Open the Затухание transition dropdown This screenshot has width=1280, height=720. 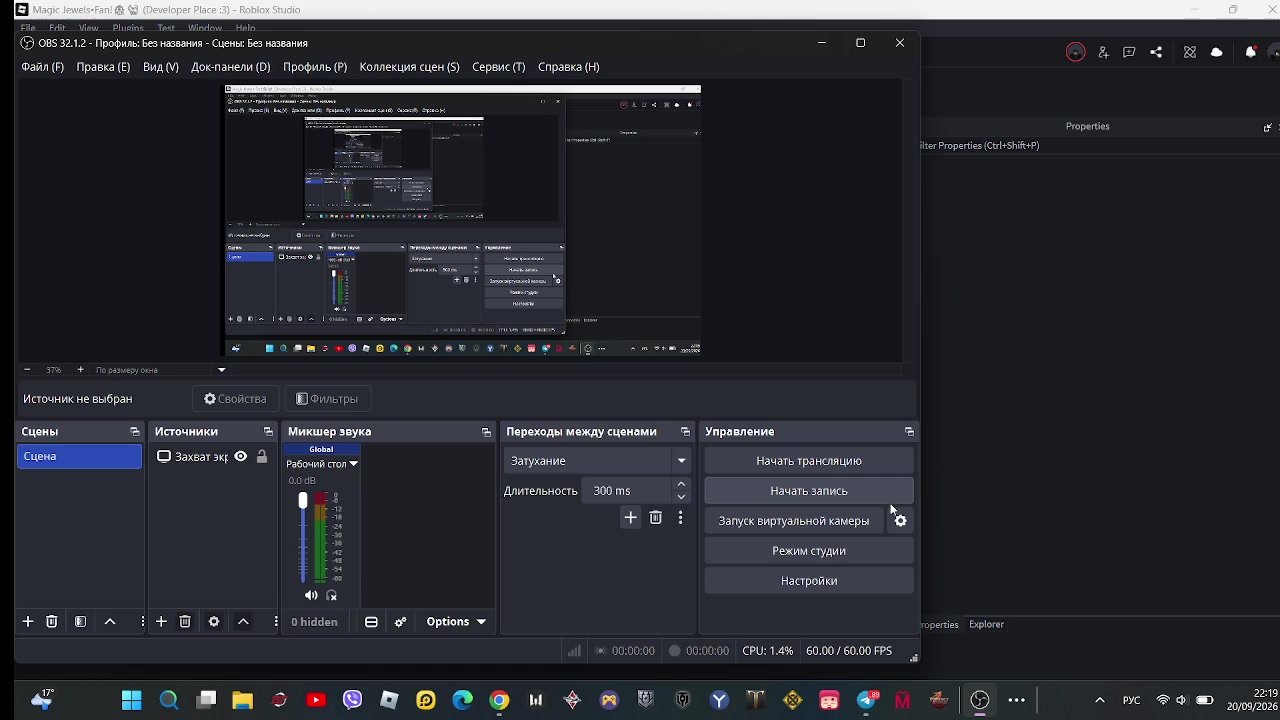(x=597, y=461)
